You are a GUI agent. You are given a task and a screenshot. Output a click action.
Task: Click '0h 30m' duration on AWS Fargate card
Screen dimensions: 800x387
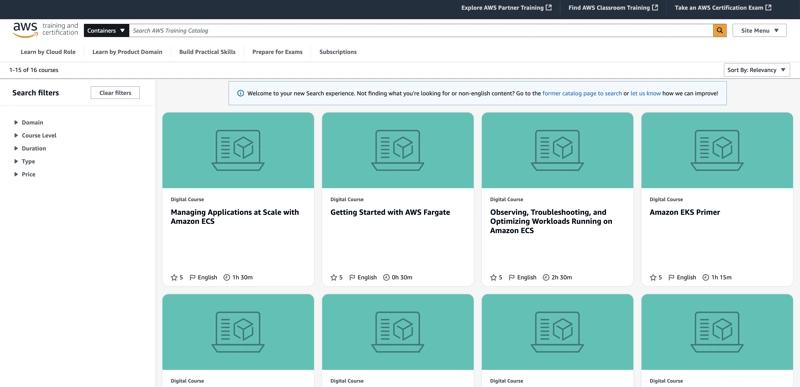pos(402,277)
